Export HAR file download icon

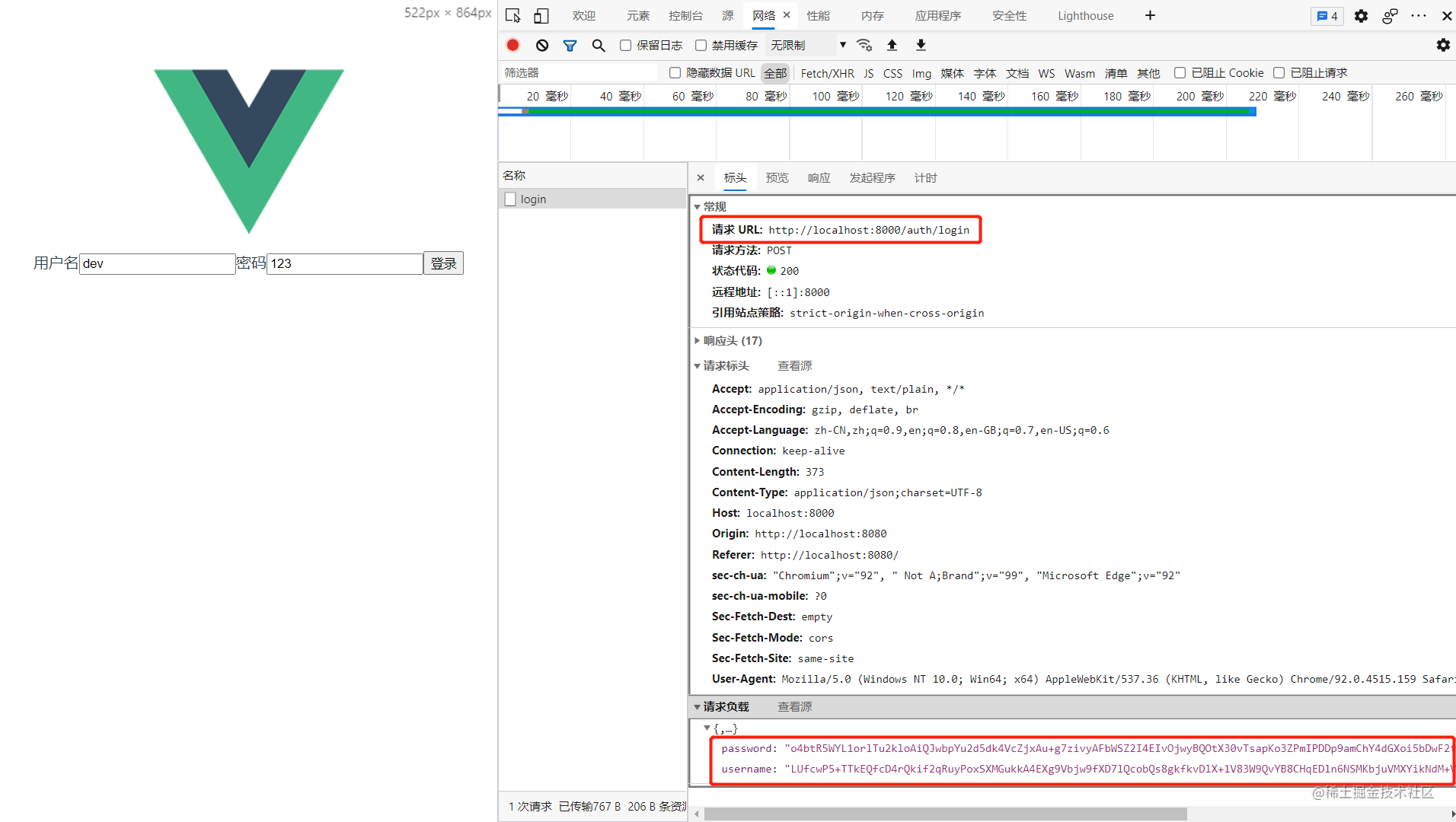pos(921,45)
